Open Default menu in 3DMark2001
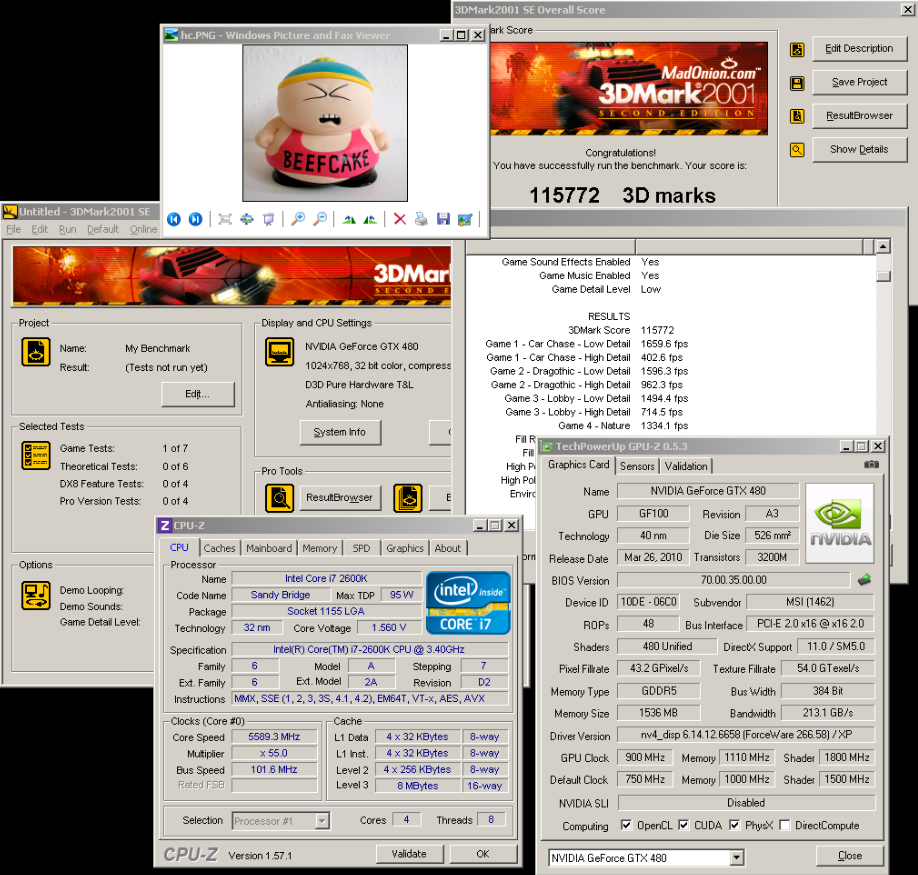This screenshot has height=875, width=918. (103, 229)
